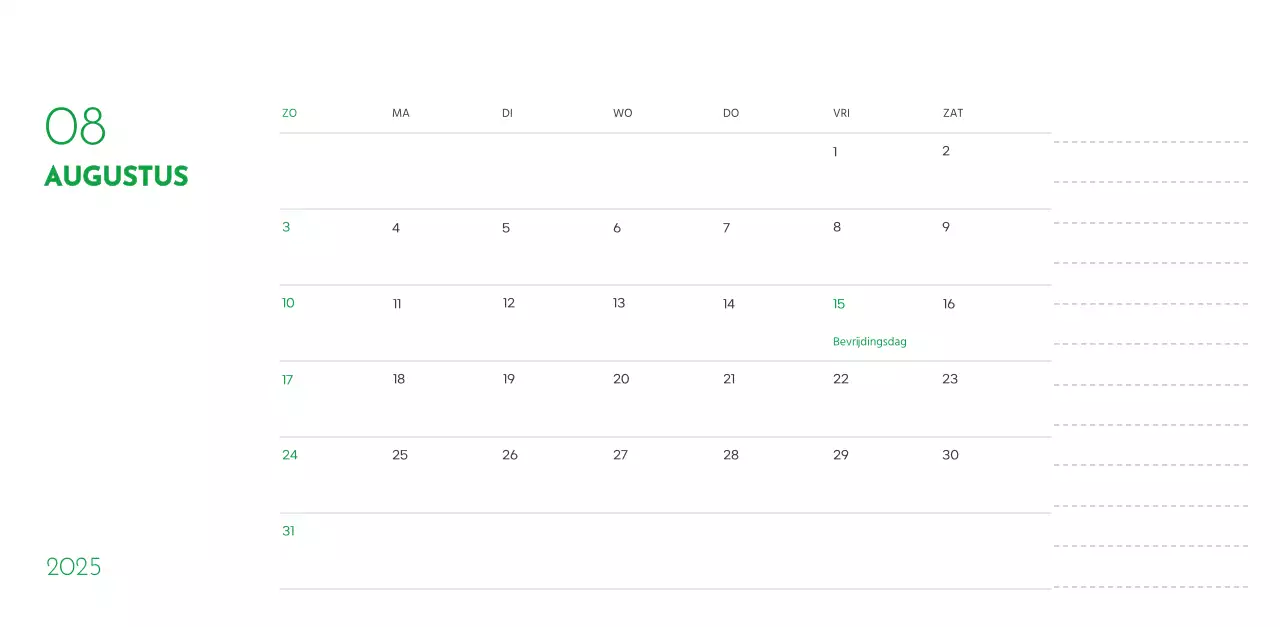
Task: Click date 25 in the MA column
Action: 400,455
